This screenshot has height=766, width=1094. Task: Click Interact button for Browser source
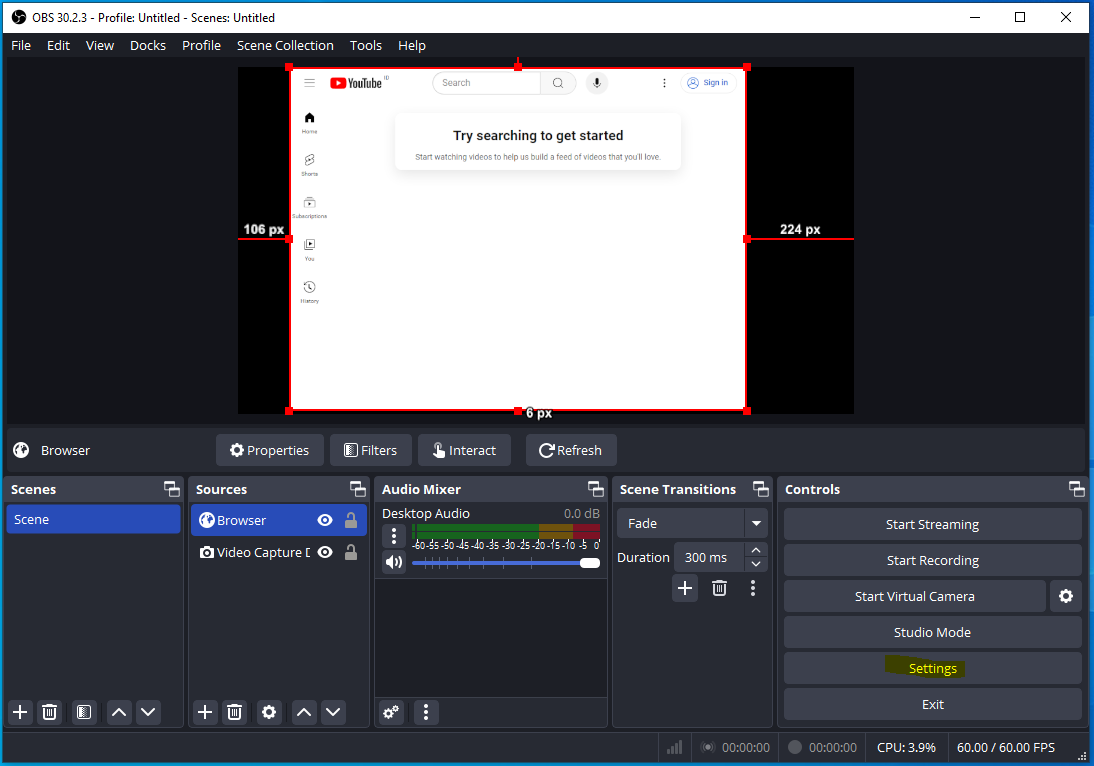coord(464,451)
